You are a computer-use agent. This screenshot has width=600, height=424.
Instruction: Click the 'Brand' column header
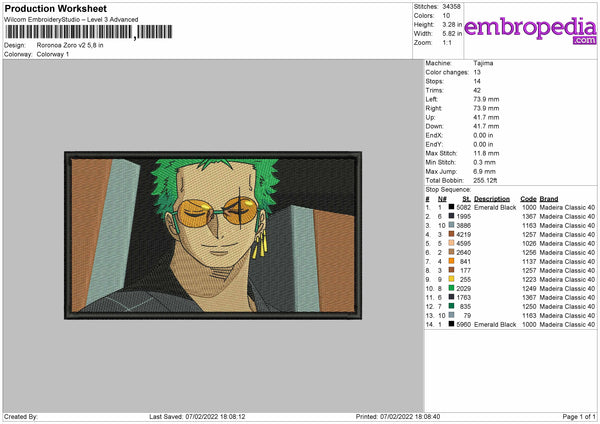pos(549,199)
